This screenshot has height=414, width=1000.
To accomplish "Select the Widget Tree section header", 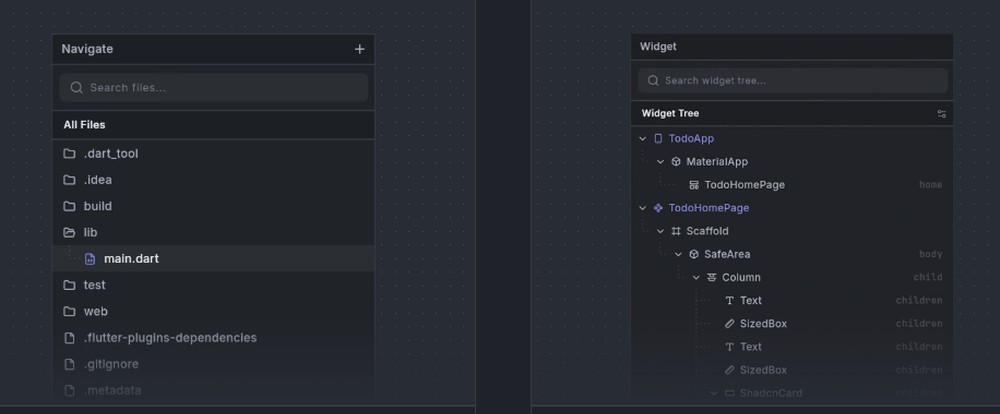I will point(670,114).
